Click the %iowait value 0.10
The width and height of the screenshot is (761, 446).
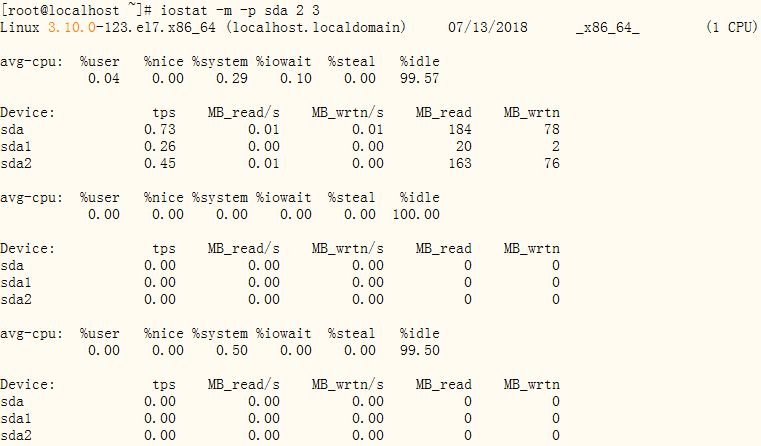click(296, 79)
